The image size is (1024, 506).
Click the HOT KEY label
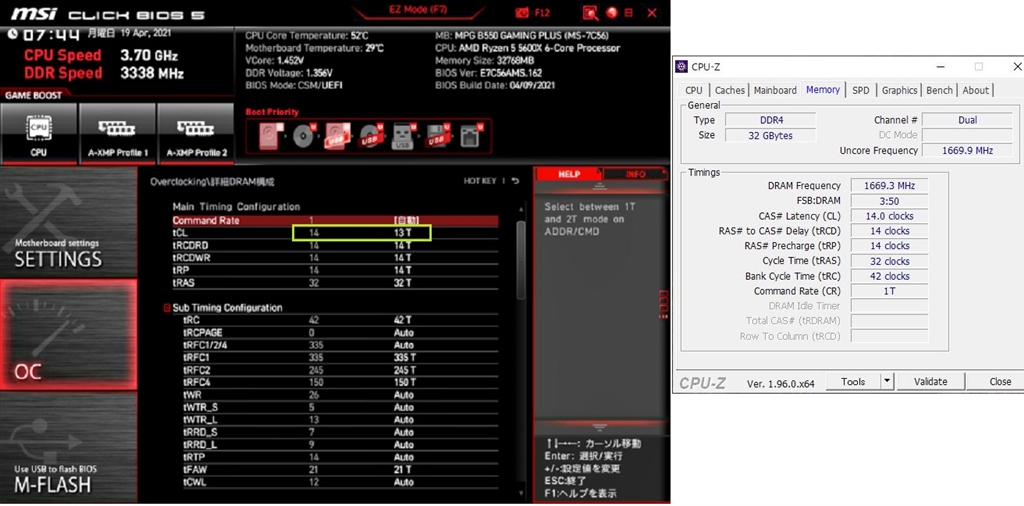480,181
